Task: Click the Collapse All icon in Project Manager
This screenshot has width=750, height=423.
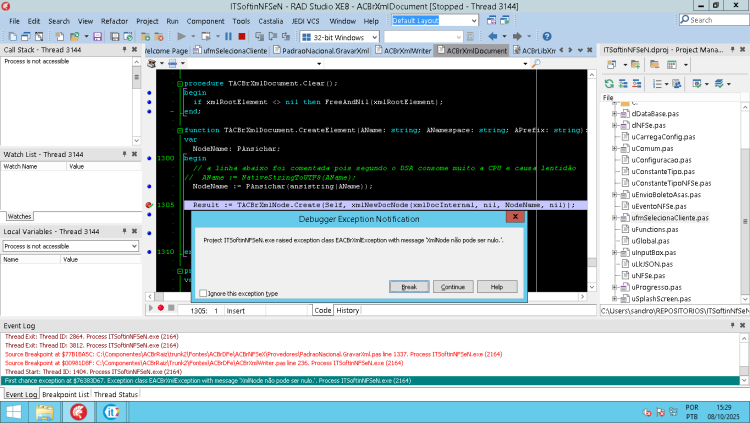Action: point(637,84)
